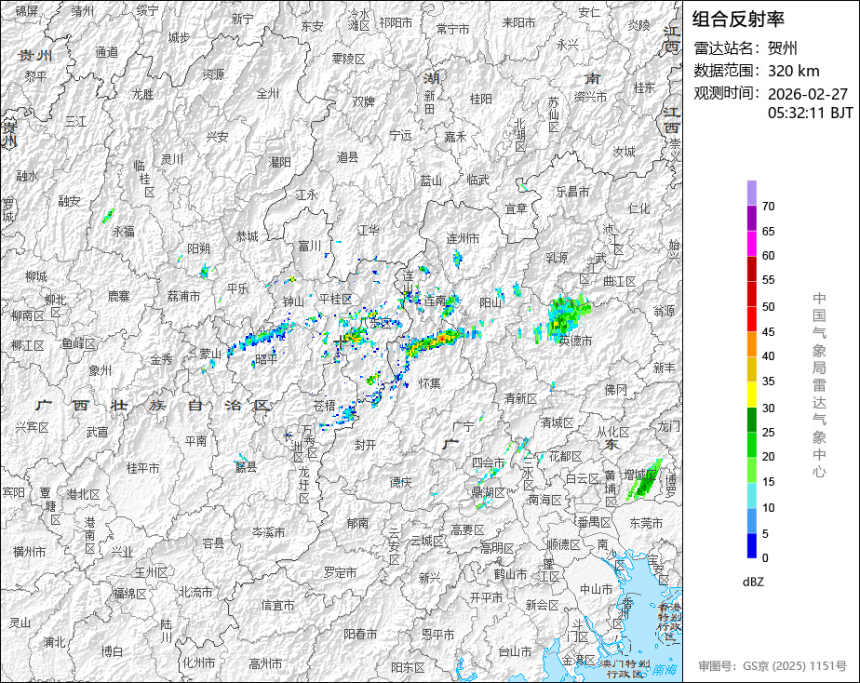Pick the bright red swatch between 45 and 50
The width and height of the screenshot is (860, 683).
tap(751, 319)
